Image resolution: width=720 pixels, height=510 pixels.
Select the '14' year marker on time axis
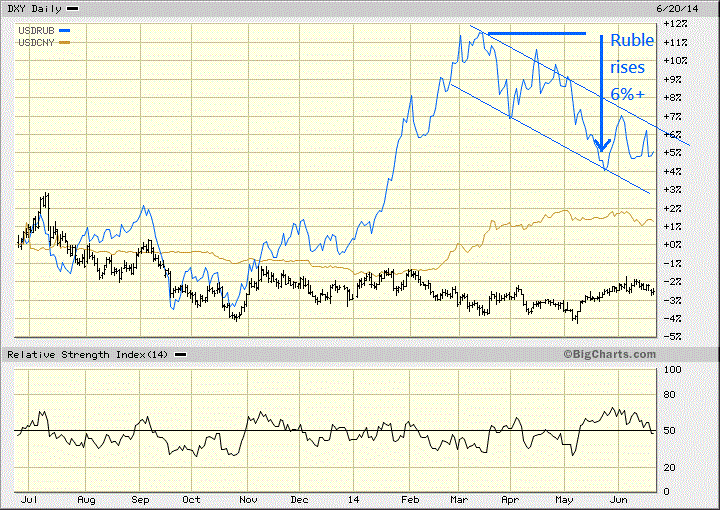pos(355,498)
